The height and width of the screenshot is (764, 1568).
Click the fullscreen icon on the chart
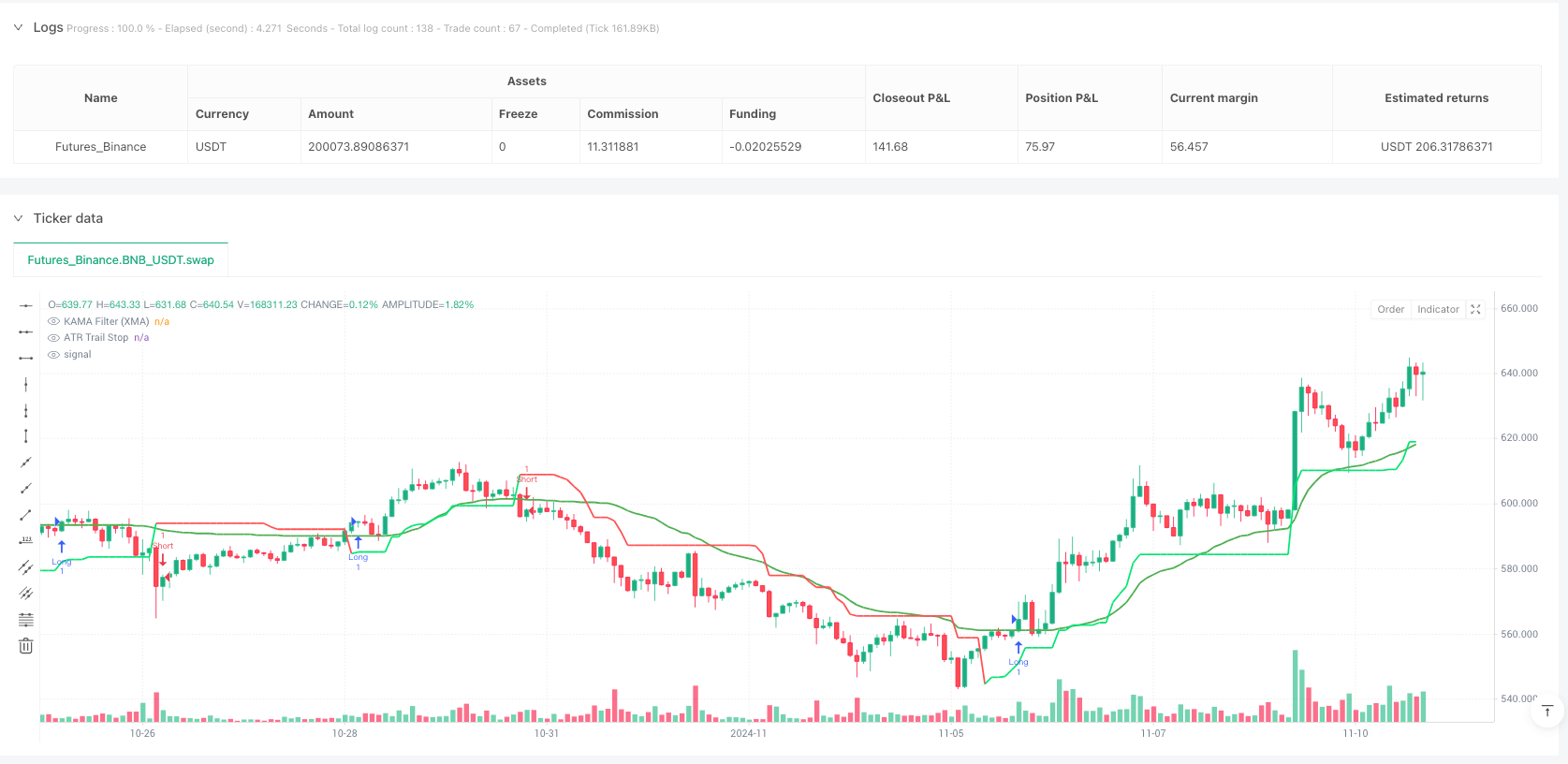coord(1476,310)
